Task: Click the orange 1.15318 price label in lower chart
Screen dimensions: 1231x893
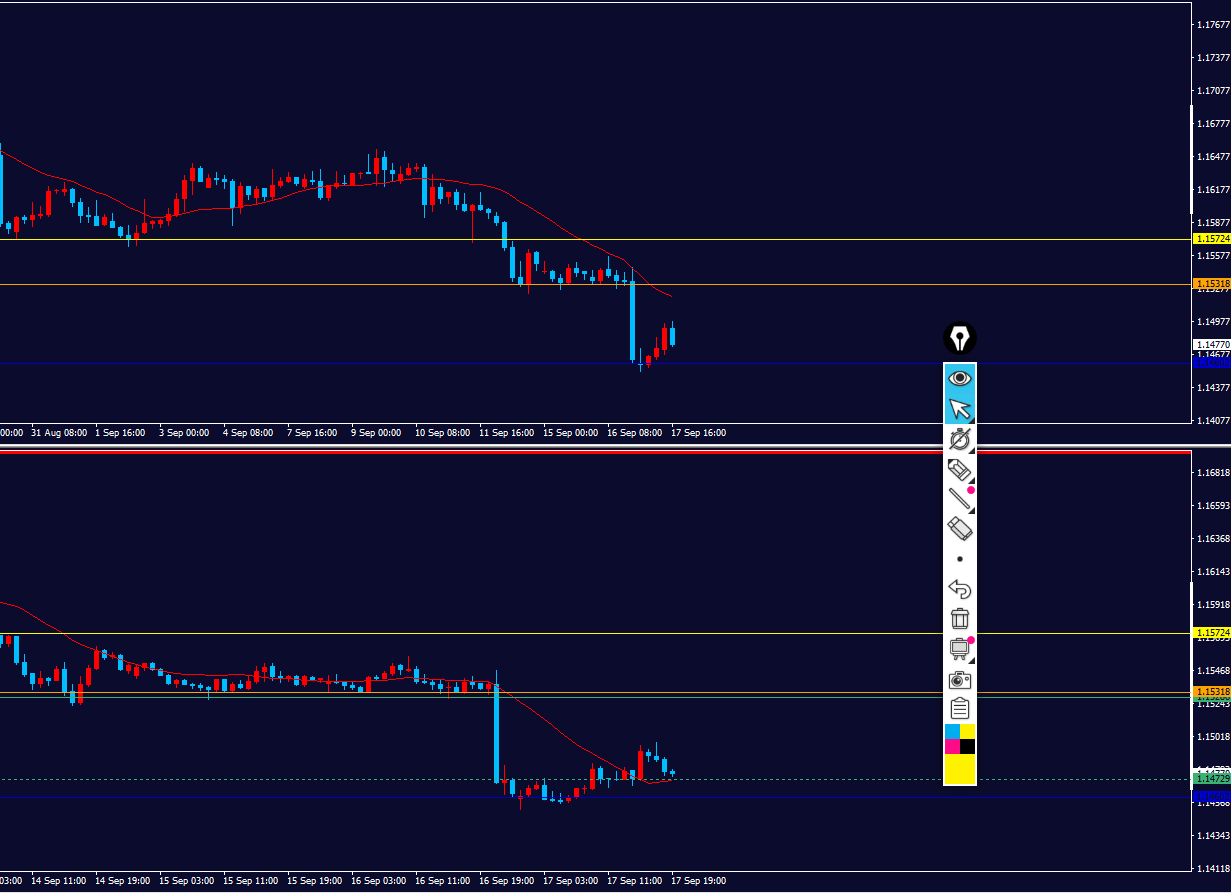Action: [1211, 692]
